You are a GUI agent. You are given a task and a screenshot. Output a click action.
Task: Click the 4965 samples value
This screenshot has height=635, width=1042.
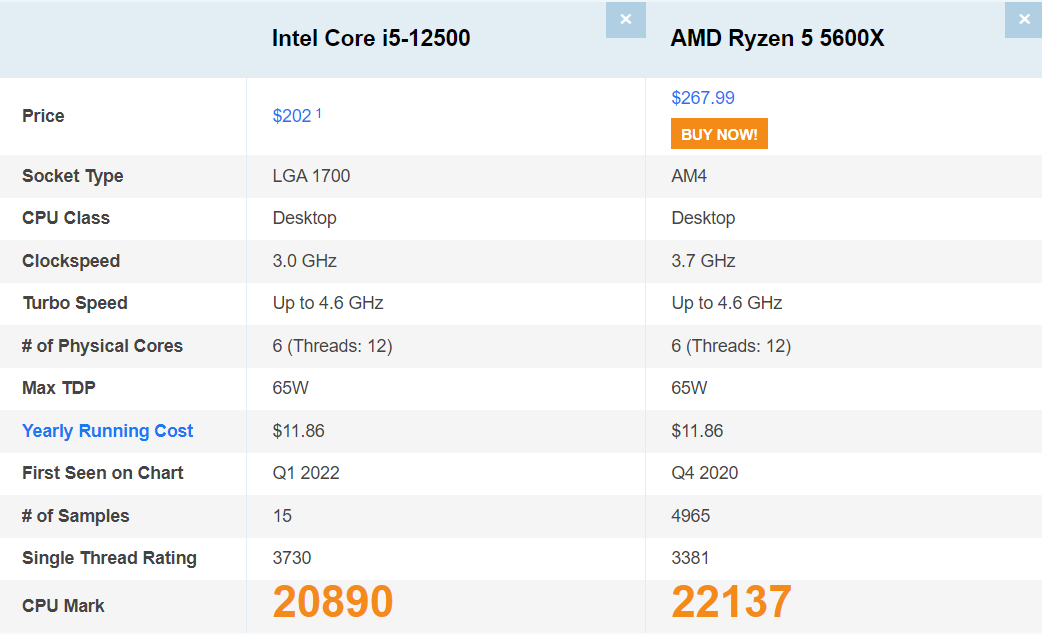pyautogui.click(x=690, y=516)
